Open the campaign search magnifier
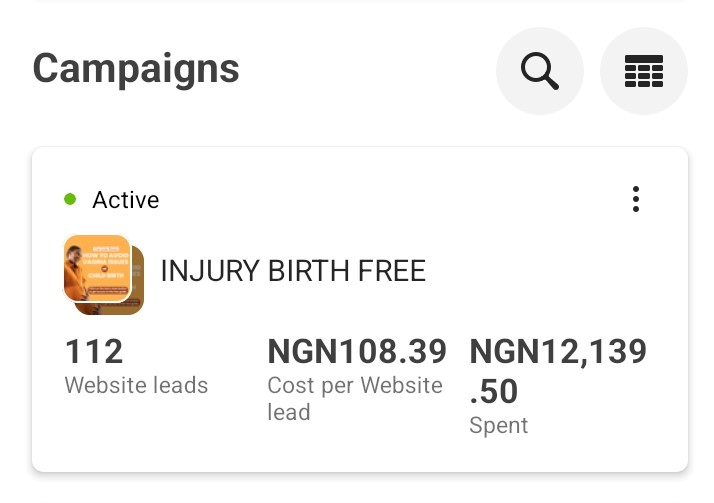The height and width of the screenshot is (503, 714). pyautogui.click(x=540, y=71)
